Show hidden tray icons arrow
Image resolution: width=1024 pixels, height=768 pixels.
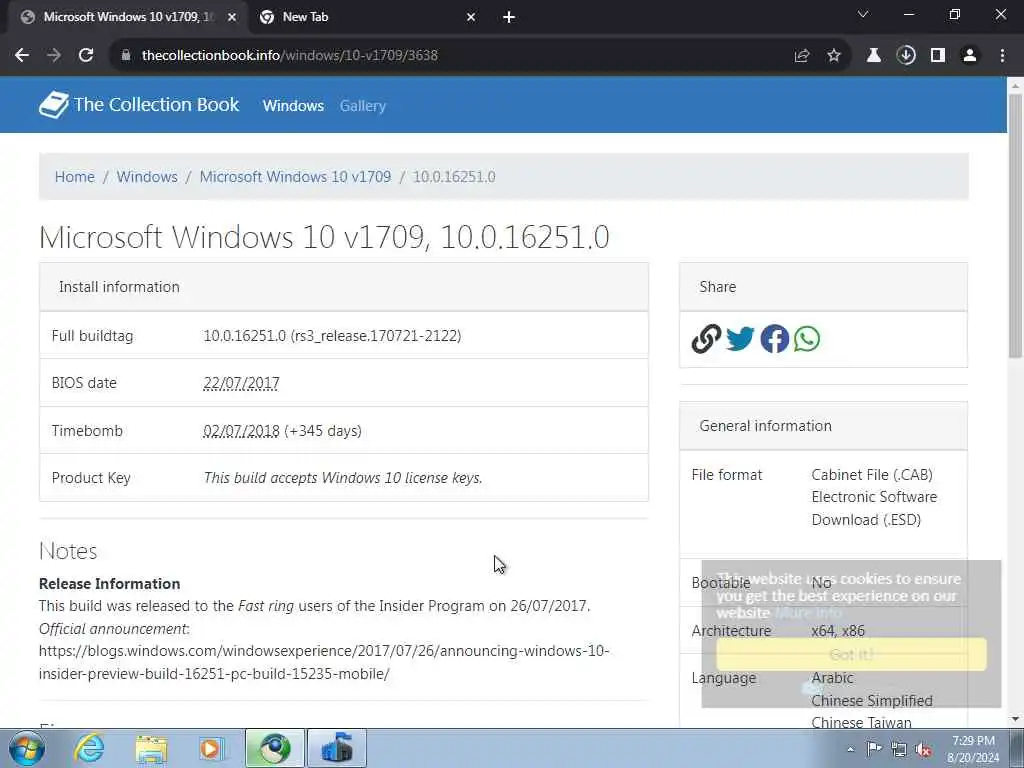[x=850, y=750]
